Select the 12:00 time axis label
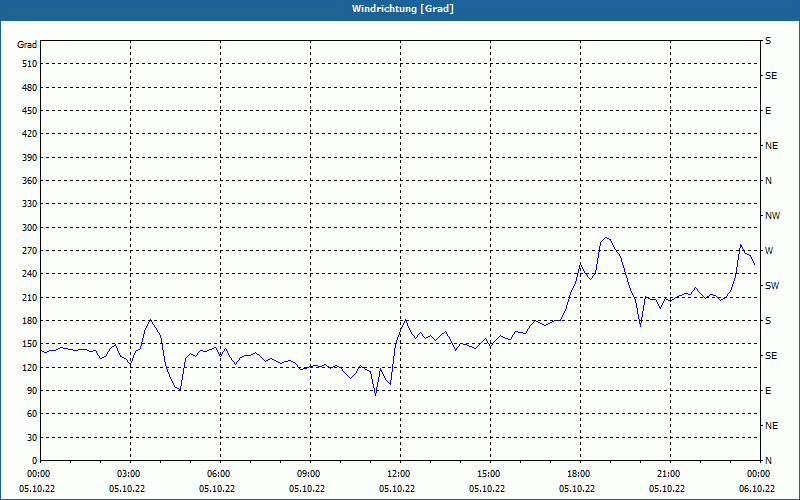Image resolution: width=800 pixels, height=500 pixels. coord(401,474)
